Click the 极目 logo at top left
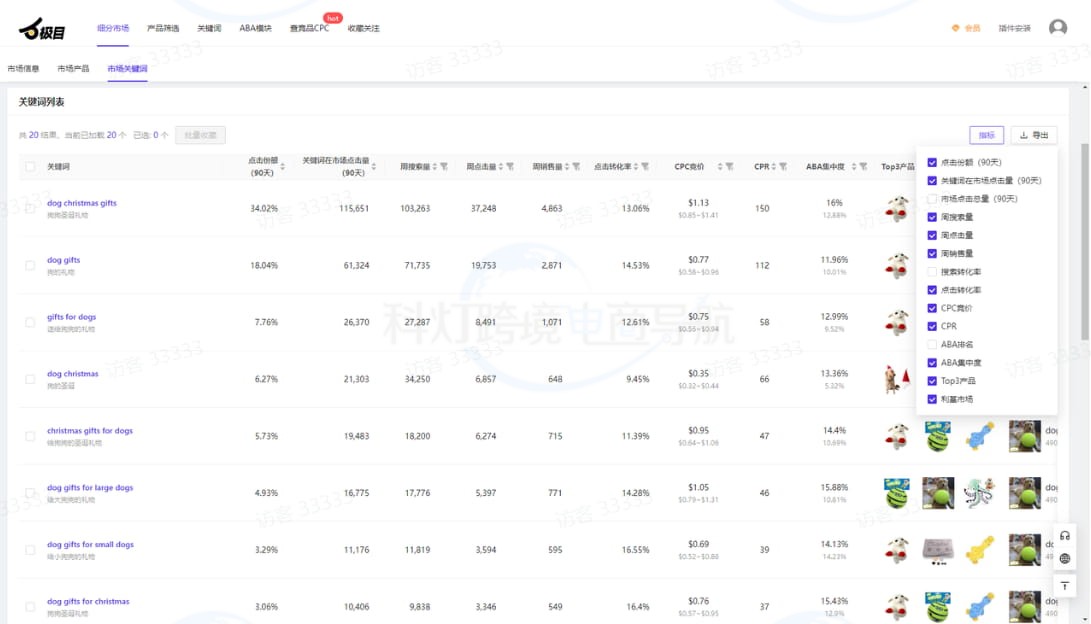Viewport: 1091px width, 624px height. tap(42, 30)
